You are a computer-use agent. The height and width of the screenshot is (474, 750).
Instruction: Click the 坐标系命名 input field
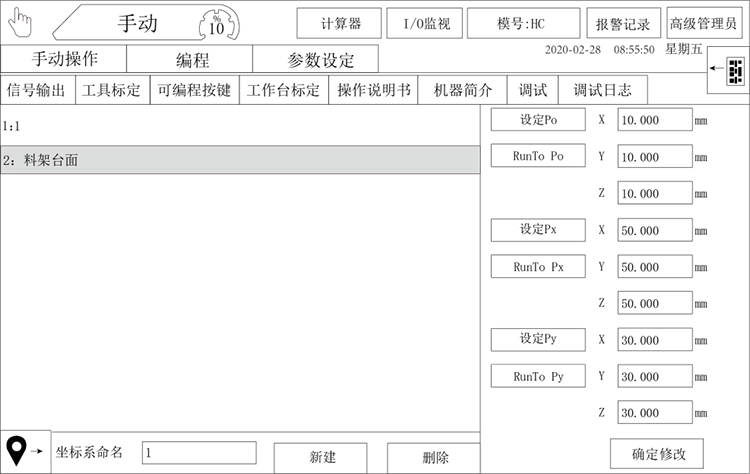click(198, 453)
